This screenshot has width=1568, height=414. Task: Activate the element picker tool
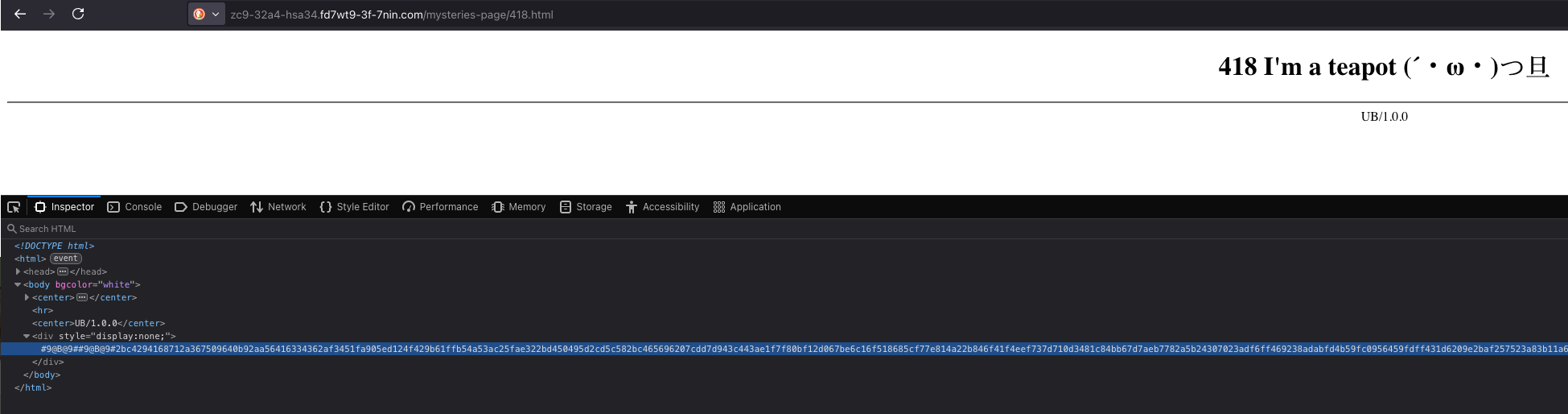point(14,207)
